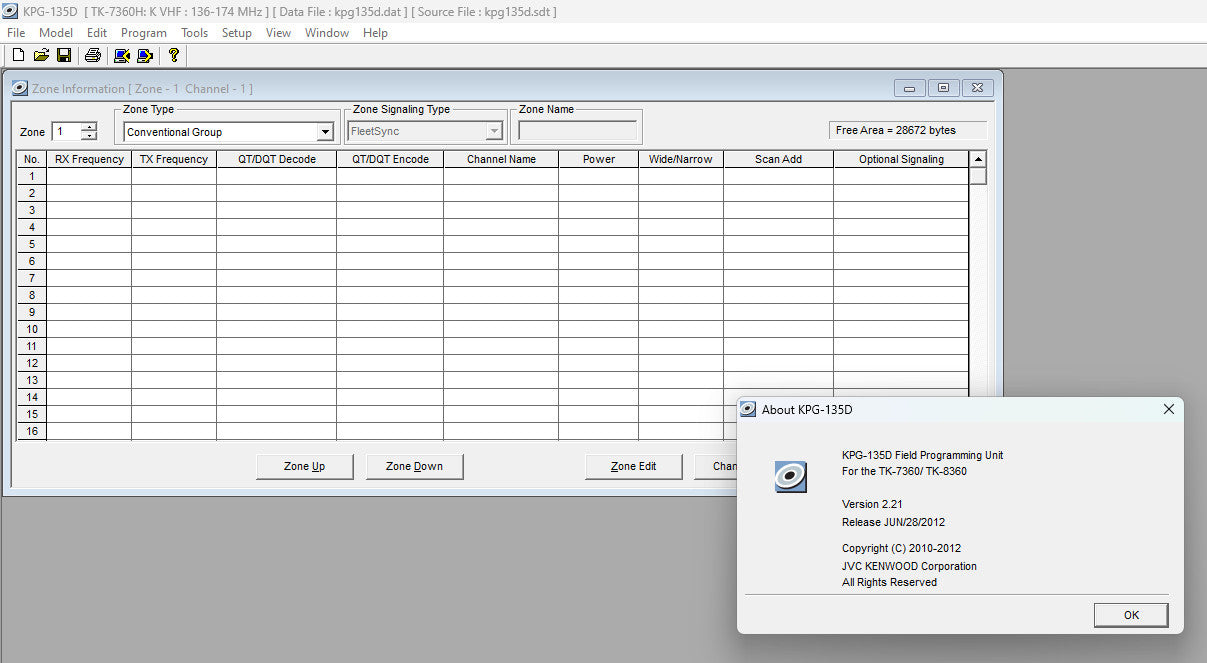
Task: Click the Wide/Narrow column header
Action: click(681, 159)
